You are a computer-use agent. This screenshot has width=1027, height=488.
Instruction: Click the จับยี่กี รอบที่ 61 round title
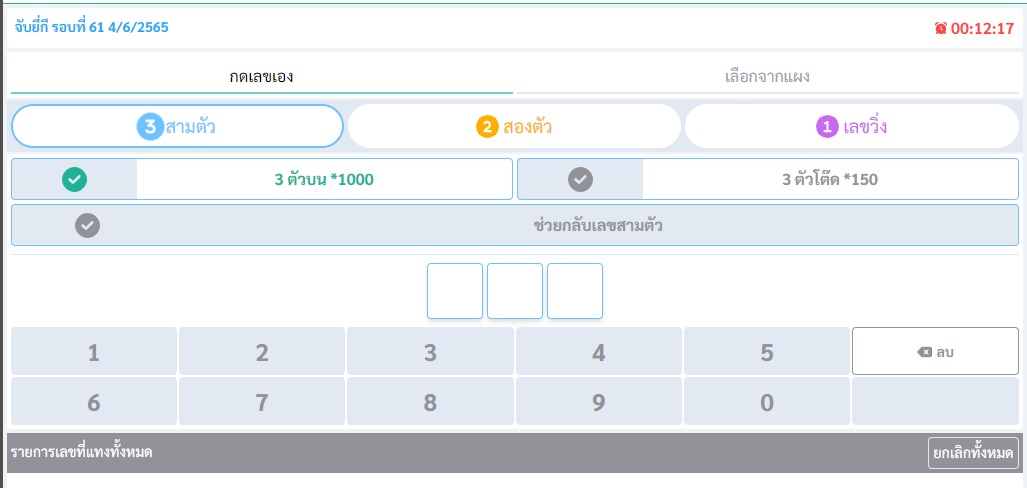91,27
